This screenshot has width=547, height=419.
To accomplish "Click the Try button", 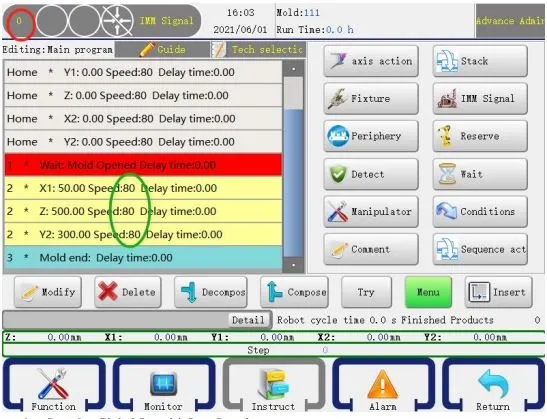I will (x=366, y=292).
